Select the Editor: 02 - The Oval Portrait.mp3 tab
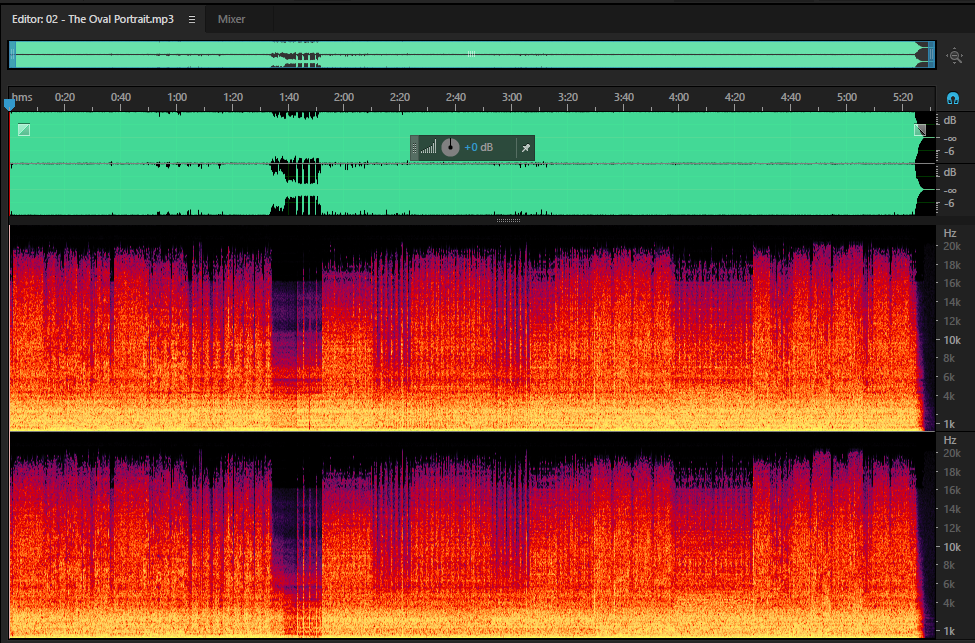This screenshot has width=975, height=643. pos(93,19)
